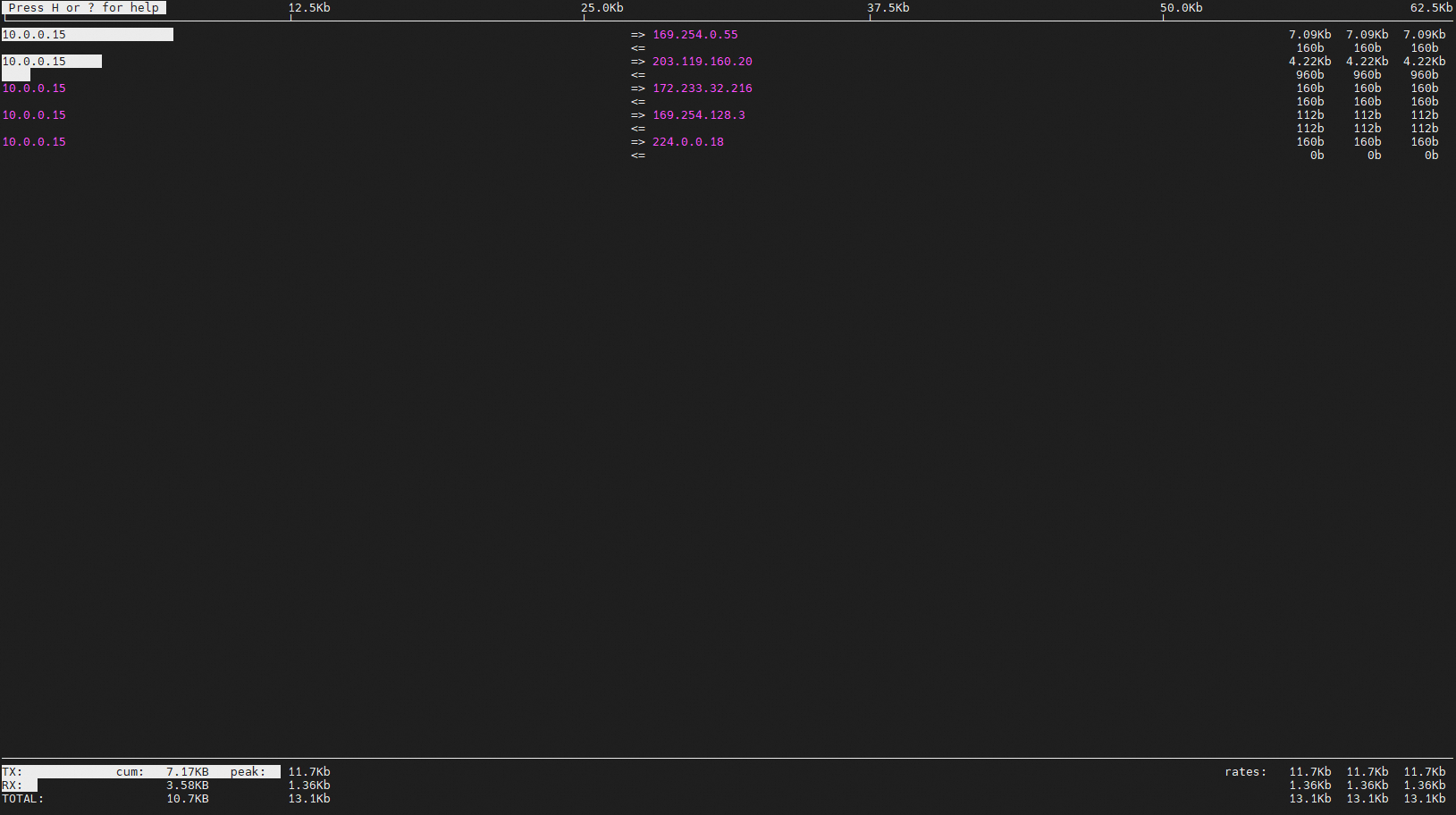Click the 13.1Kb peak value beside 10.7KB
Screen dimensions: 1456x815
tap(309, 799)
